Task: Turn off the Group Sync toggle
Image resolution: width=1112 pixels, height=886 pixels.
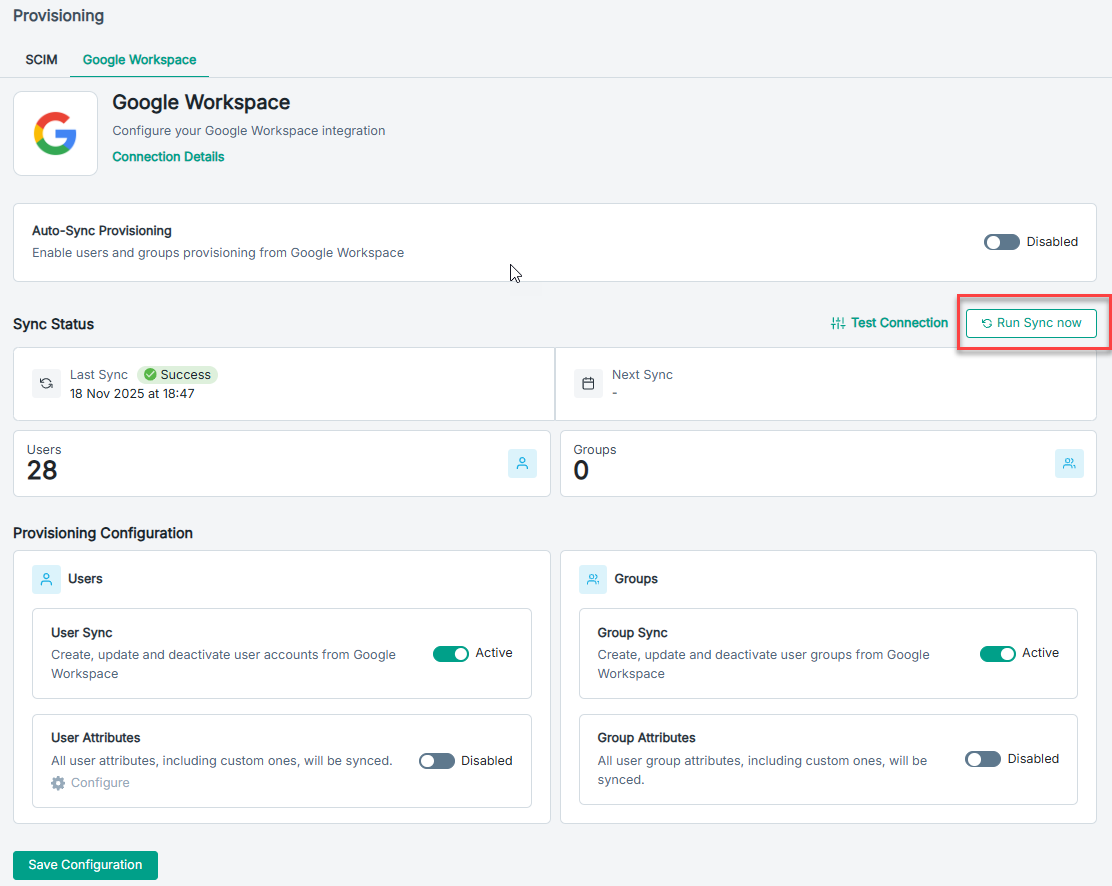Action: [997, 654]
